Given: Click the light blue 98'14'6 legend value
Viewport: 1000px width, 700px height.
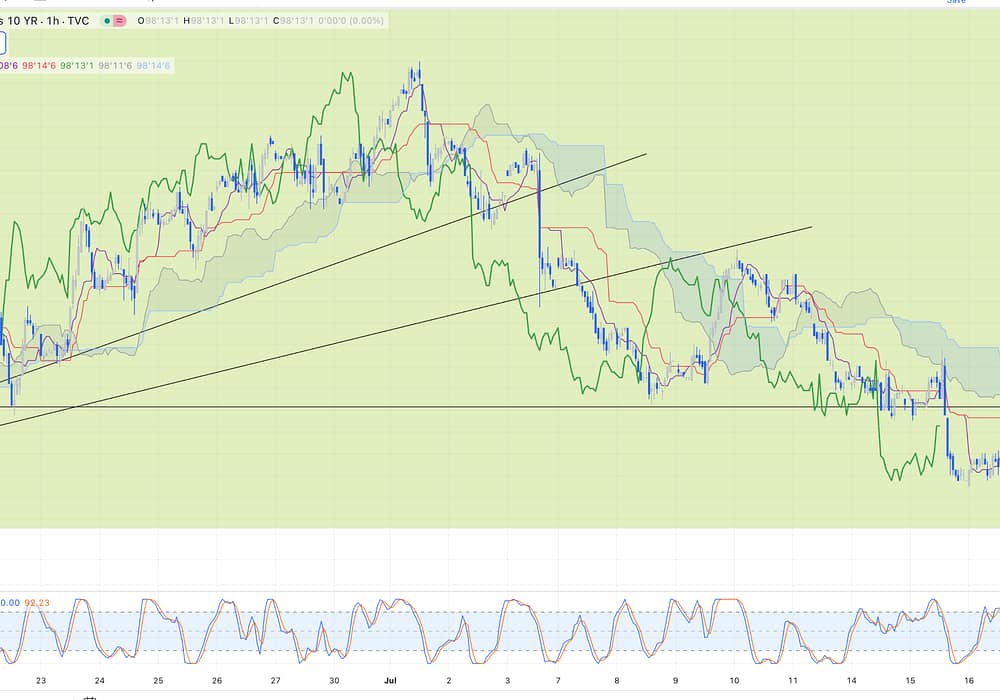Looking at the screenshot, I should [x=153, y=66].
